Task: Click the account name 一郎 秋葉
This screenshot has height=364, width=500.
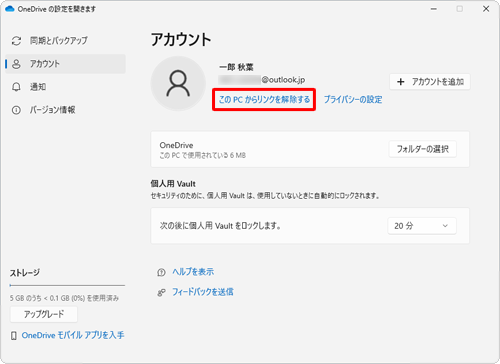Action: point(236,67)
